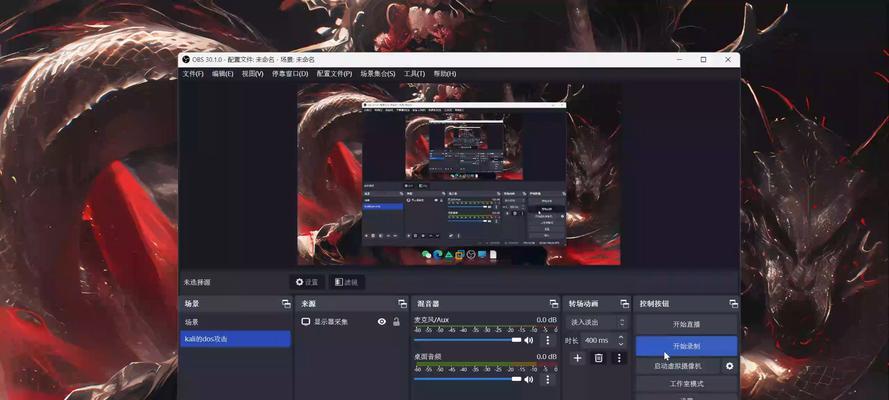The height and width of the screenshot is (400, 889).
Task: Mute the 桌面音频 channel
Action: 528,379
